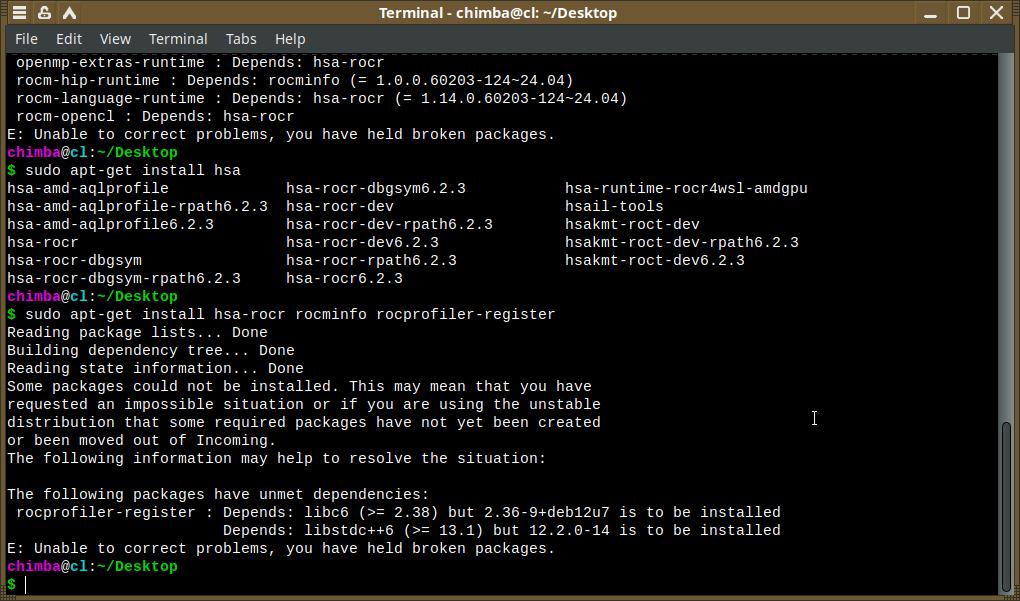
Task: Open the Edit menu
Action: click(x=69, y=39)
